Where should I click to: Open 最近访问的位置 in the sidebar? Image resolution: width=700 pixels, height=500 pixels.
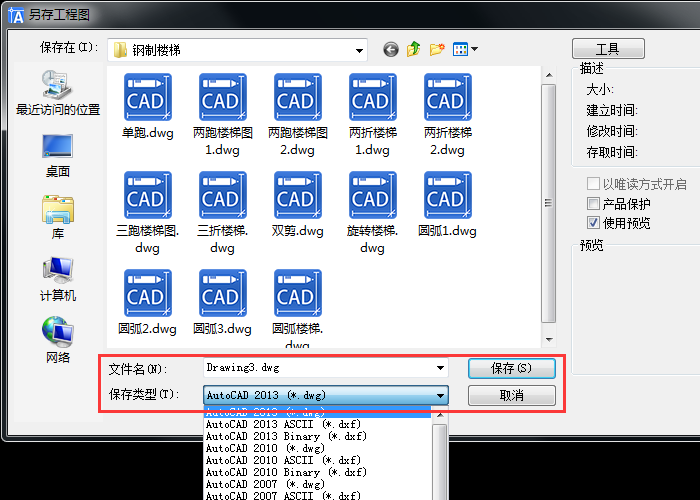point(58,93)
